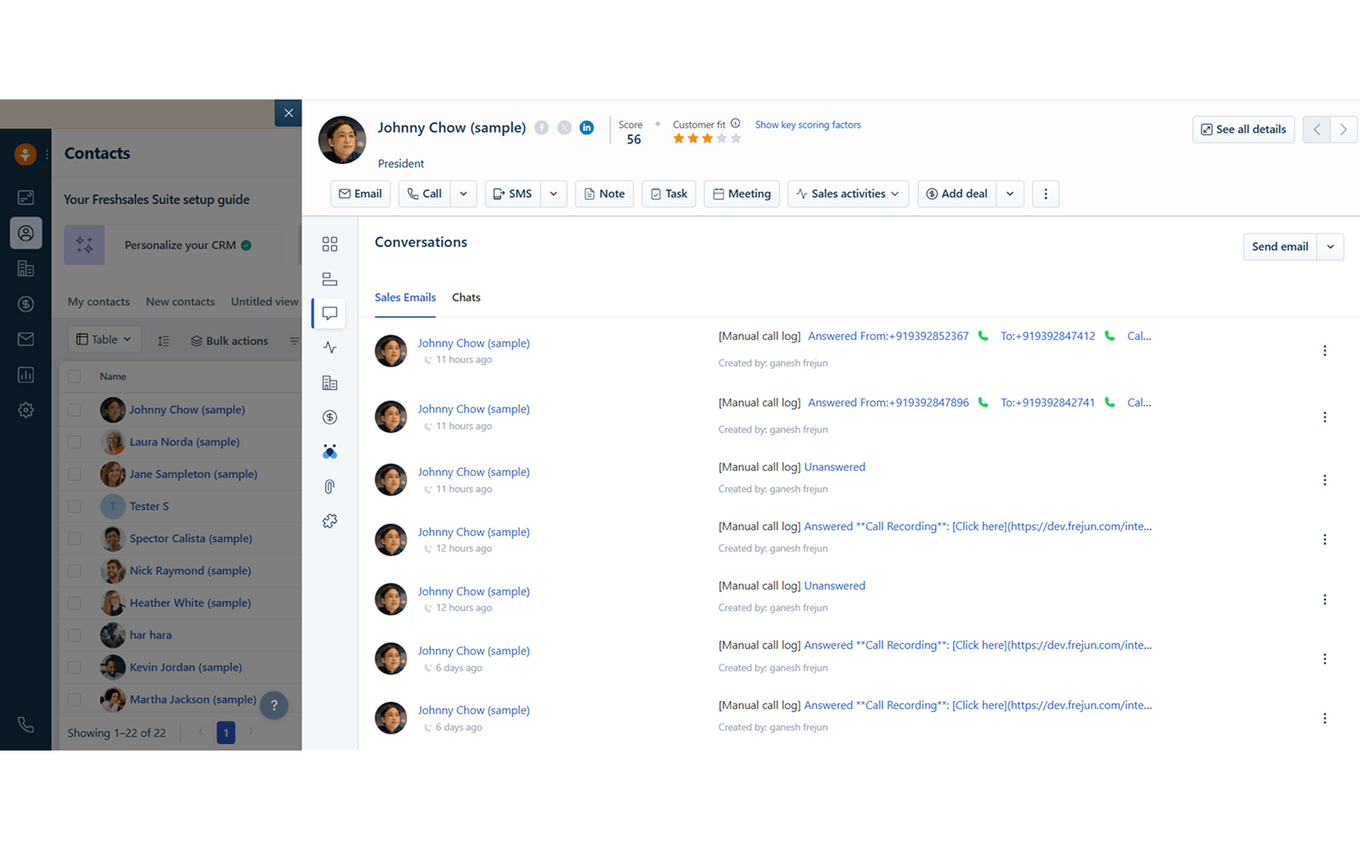The image size is (1360, 850).
Task: Open the Untitled view tab
Action: [x=264, y=302]
